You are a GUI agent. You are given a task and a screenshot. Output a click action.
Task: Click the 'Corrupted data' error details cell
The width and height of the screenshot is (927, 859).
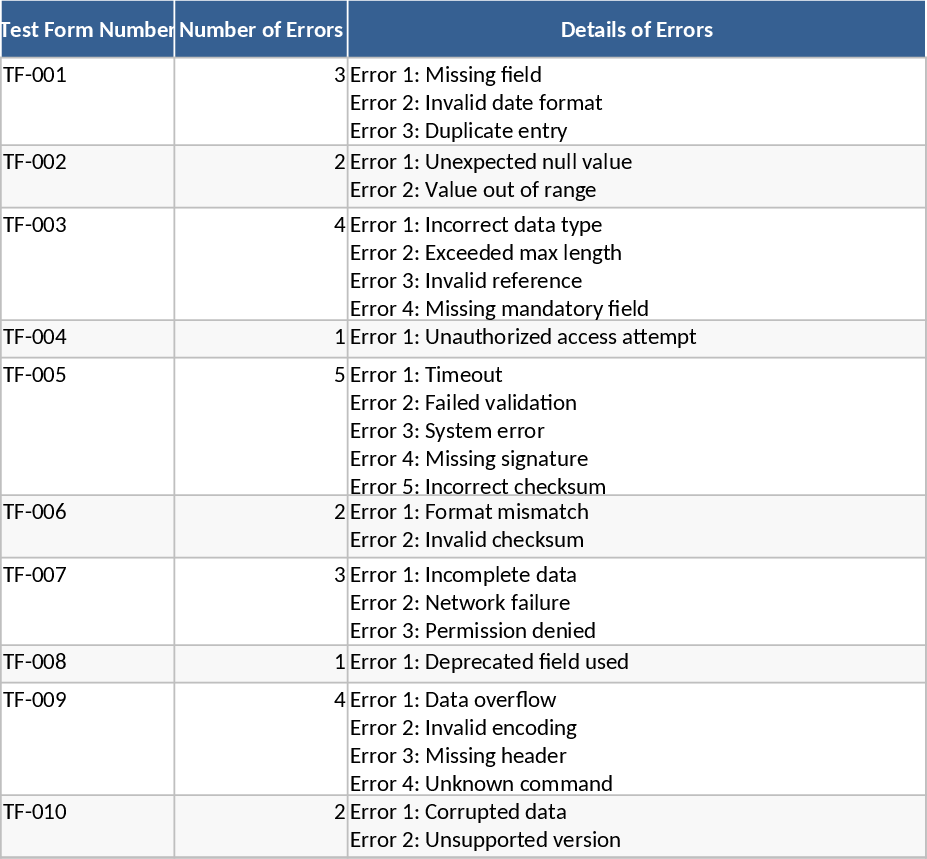[636, 825]
